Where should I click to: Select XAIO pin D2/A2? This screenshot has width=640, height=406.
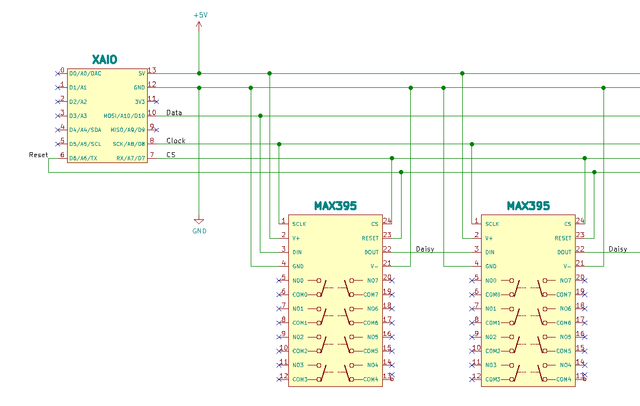pos(78,102)
